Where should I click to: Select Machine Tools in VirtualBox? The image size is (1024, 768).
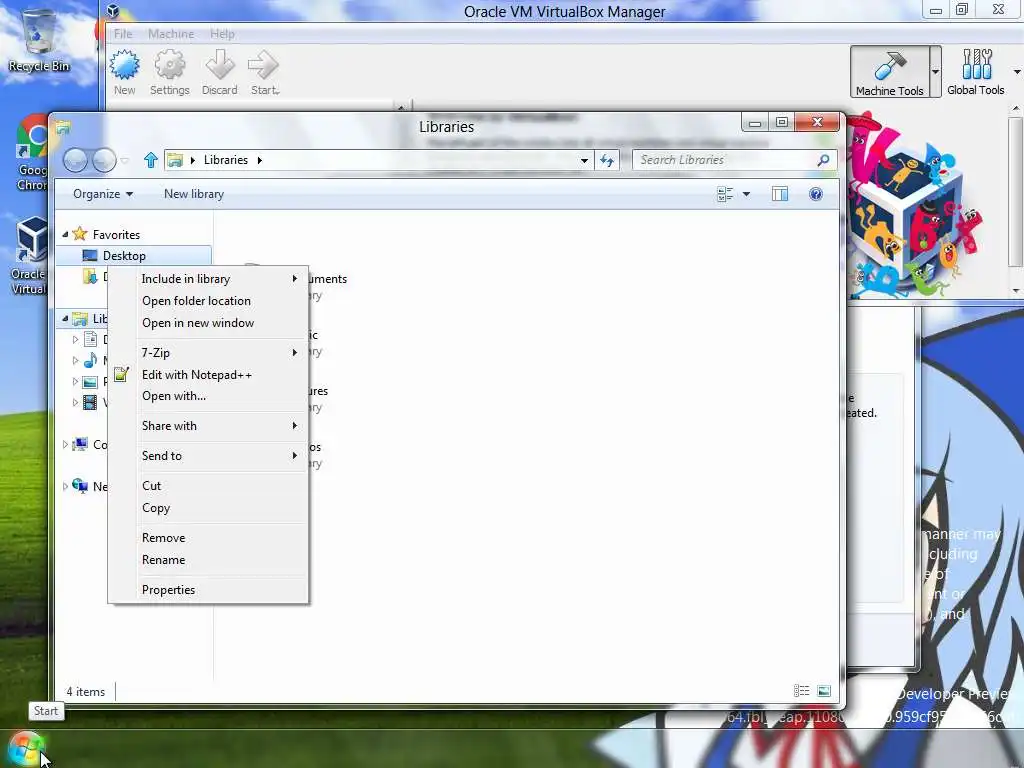pyautogui.click(x=889, y=72)
